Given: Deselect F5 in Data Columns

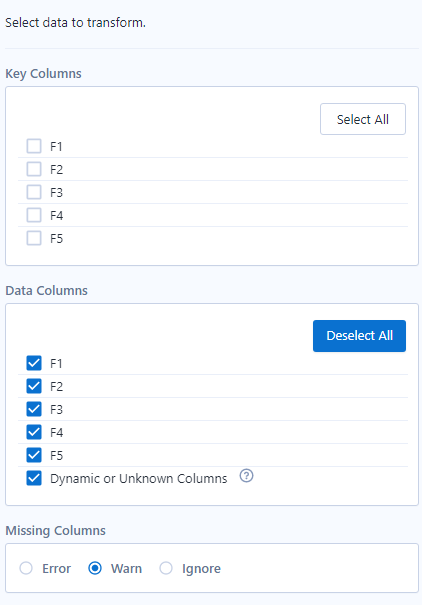Looking at the screenshot, I should (34, 455).
